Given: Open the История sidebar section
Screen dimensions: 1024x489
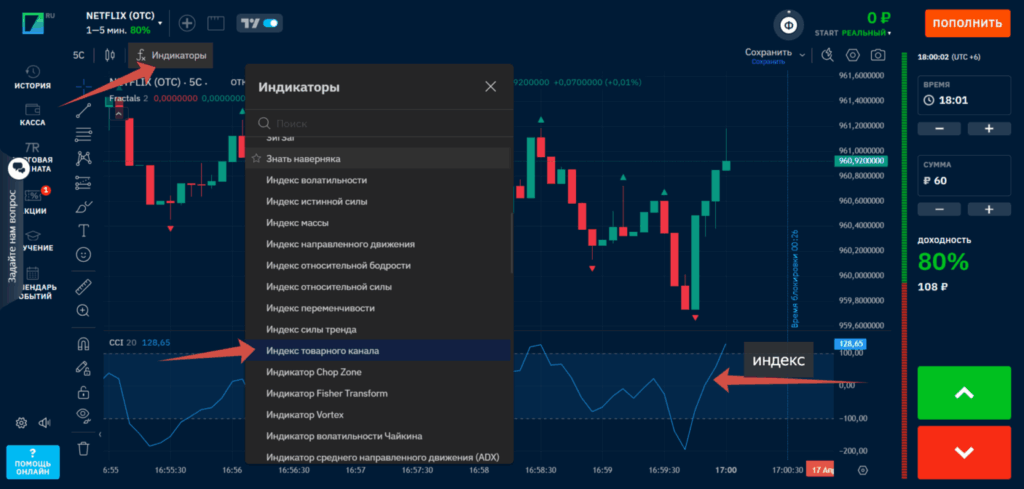Looking at the screenshot, I should [32, 78].
